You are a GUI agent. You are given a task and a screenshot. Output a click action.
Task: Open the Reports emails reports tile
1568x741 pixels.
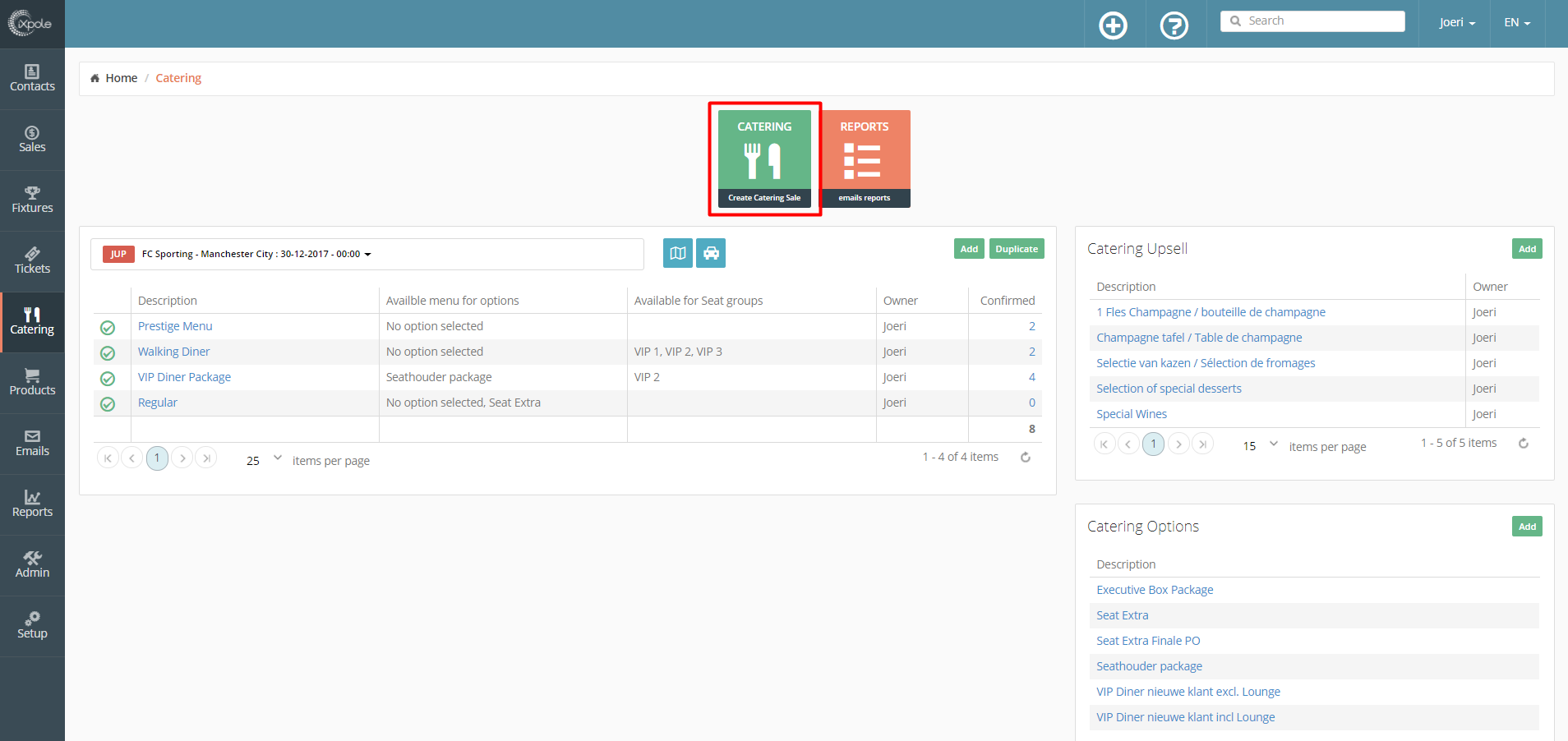[x=865, y=159]
